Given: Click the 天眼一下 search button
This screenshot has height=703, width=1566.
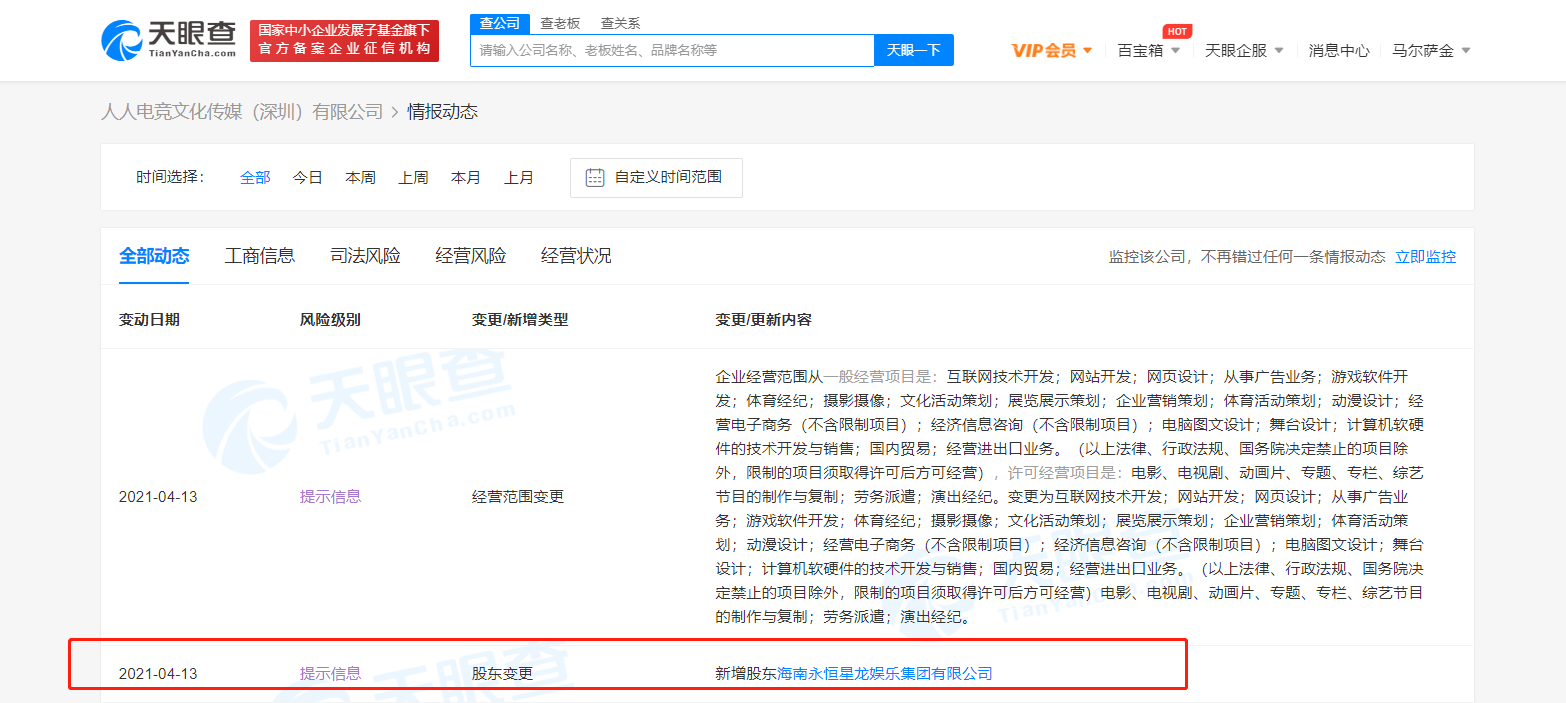Looking at the screenshot, I should coord(914,50).
